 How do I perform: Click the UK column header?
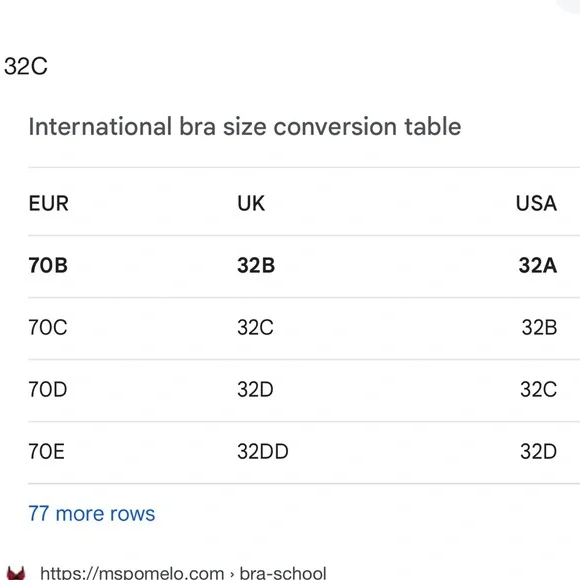(x=251, y=203)
